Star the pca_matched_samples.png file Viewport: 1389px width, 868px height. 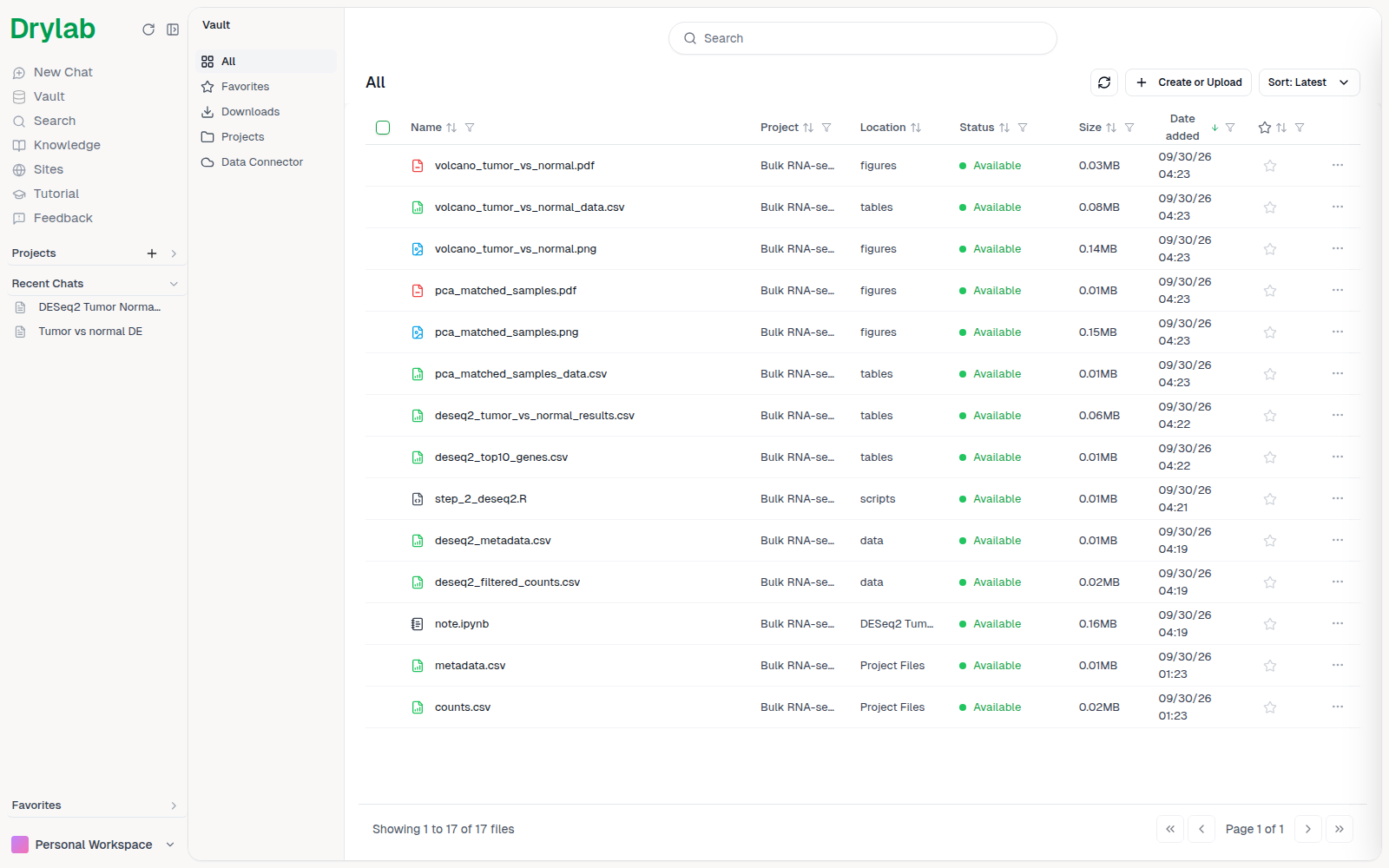1270,332
